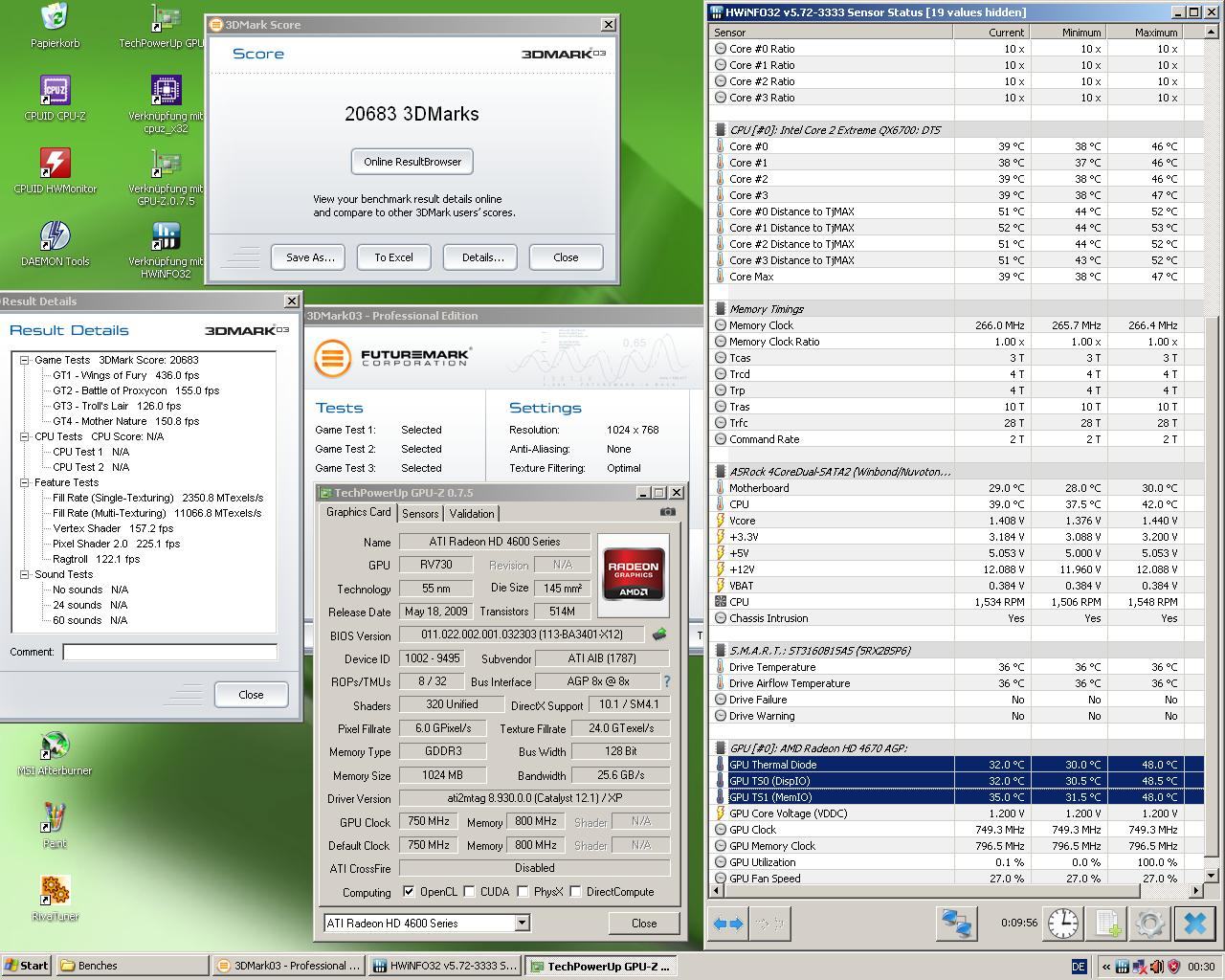Screen dimensions: 1225x980
Task: Switch to 3DMark03 Professional in the taskbar
Action: [288, 966]
